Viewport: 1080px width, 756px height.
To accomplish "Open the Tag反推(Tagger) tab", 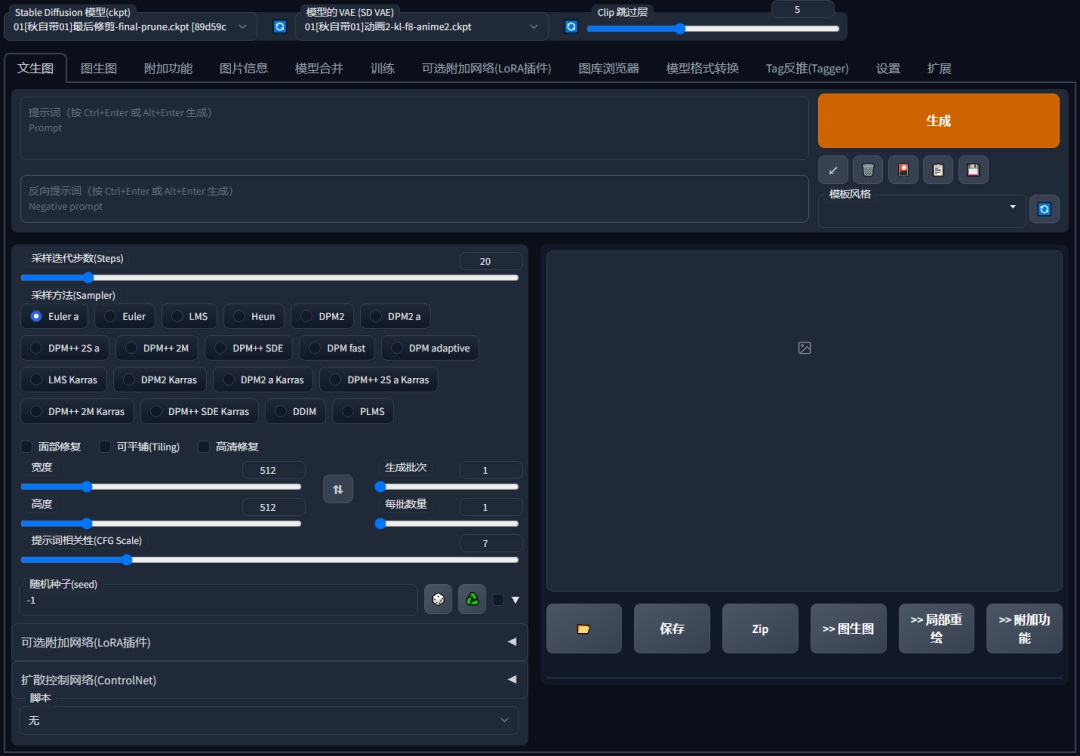I will click(806, 68).
